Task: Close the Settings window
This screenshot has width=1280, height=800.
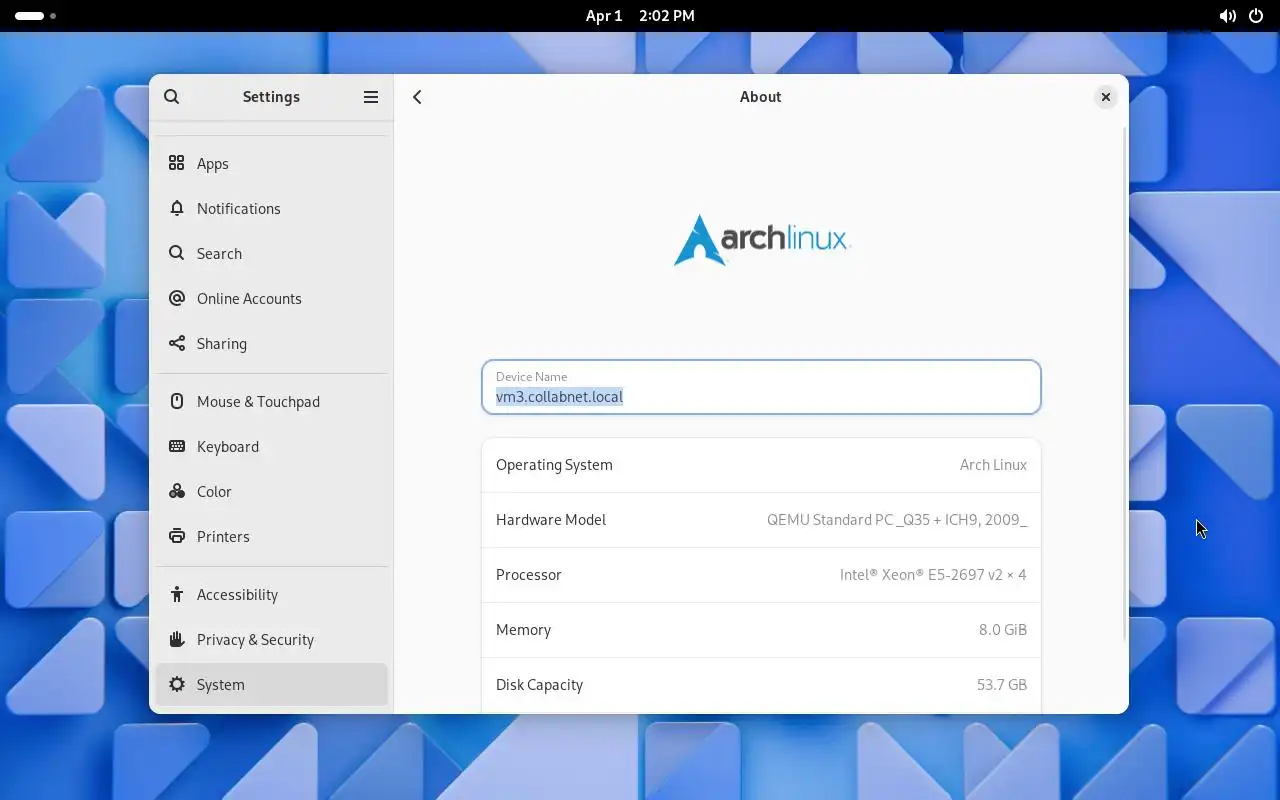Action: [1105, 97]
